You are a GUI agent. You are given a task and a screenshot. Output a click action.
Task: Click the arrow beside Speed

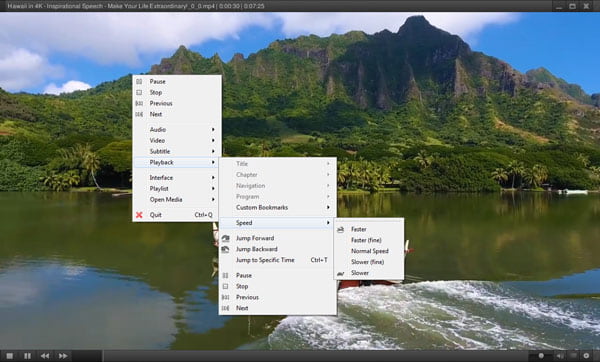click(328, 222)
